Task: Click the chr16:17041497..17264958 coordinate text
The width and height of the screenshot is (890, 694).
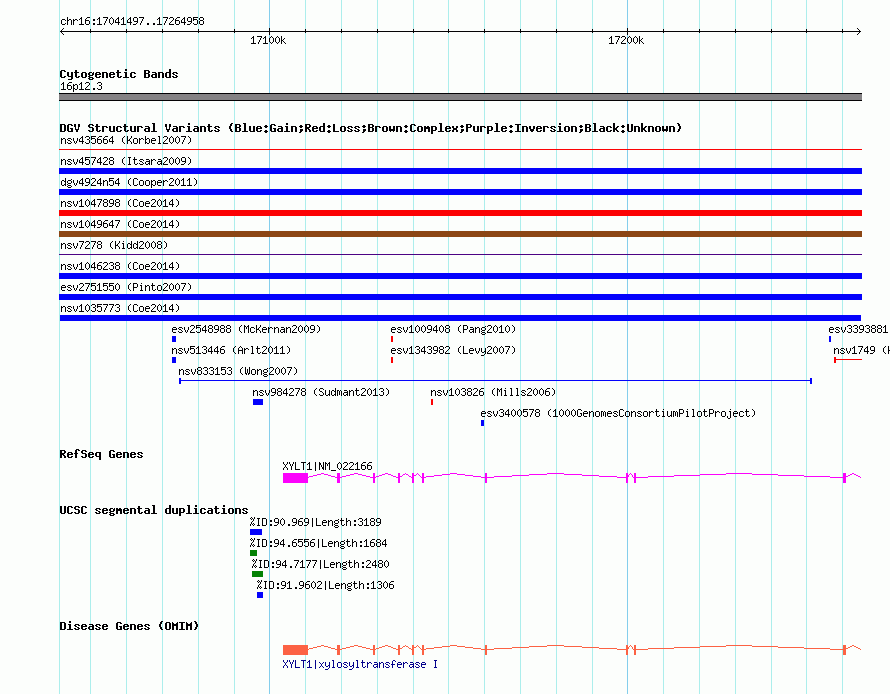Action: tap(132, 22)
